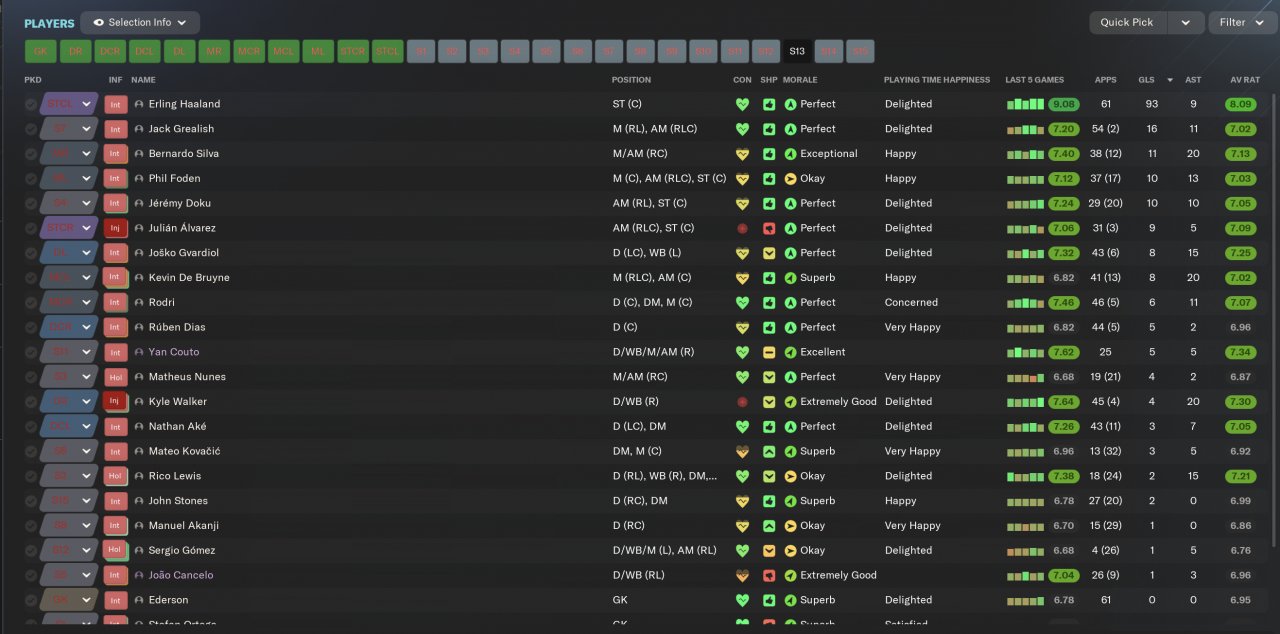Click Rodri's Concerned playing time cell
Viewport: 1280px width, 634px height.
point(911,302)
